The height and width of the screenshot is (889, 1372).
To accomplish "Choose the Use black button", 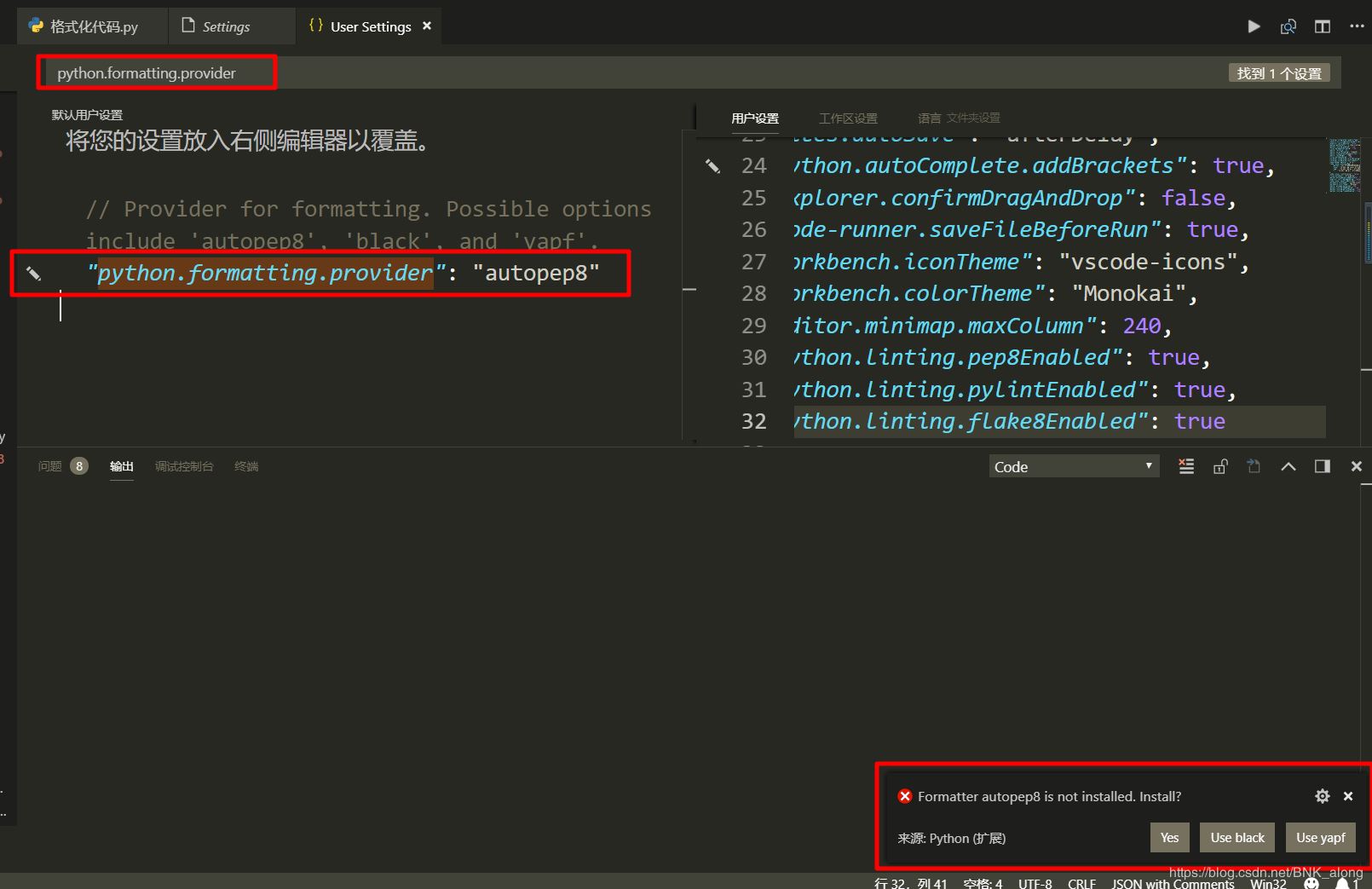I will point(1237,838).
